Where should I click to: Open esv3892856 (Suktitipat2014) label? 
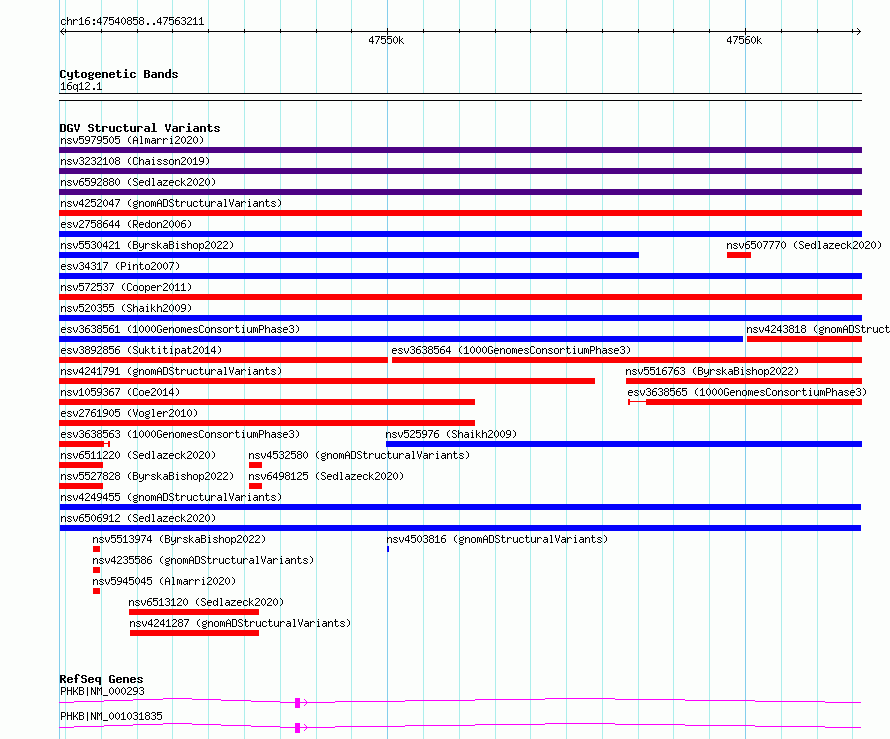point(141,350)
